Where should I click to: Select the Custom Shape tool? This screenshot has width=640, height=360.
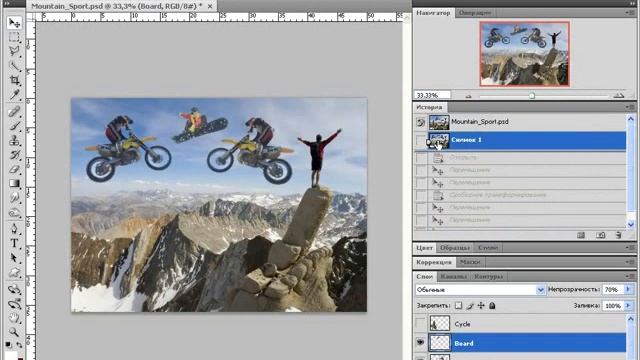tap(14, 272)
